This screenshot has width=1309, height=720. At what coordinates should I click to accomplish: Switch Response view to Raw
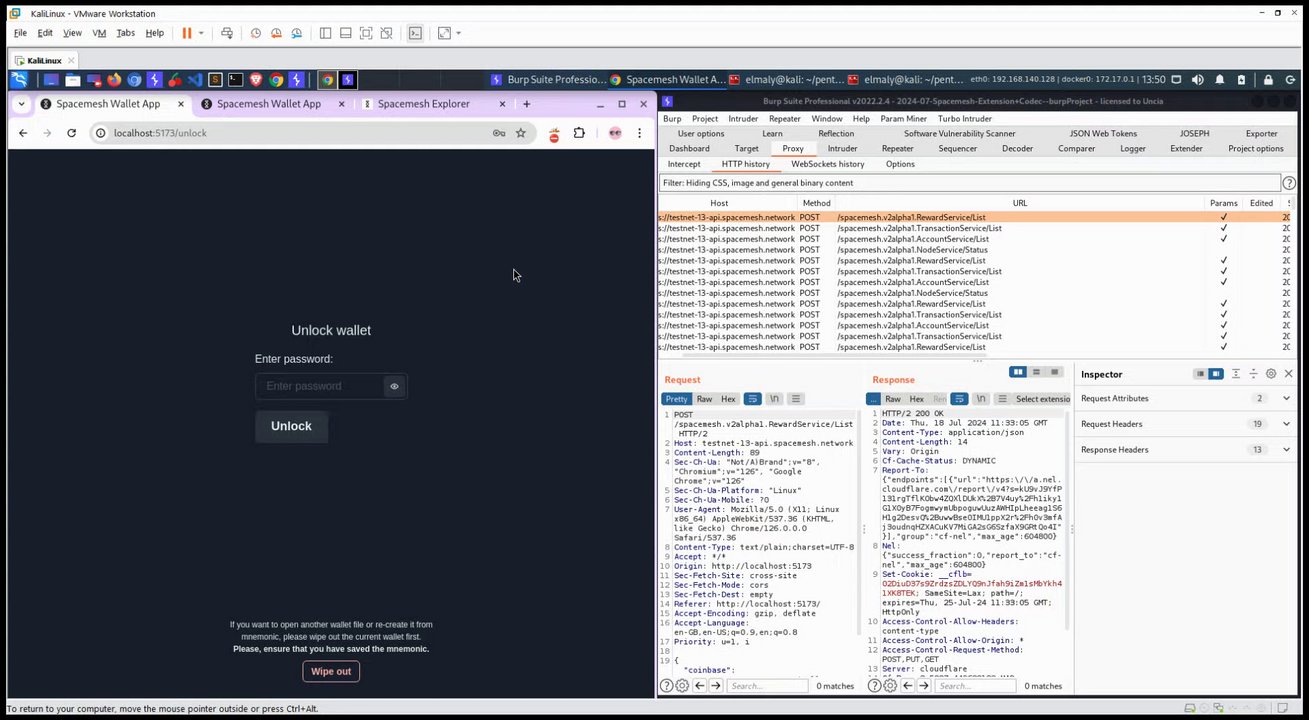[x=893, y=399]
